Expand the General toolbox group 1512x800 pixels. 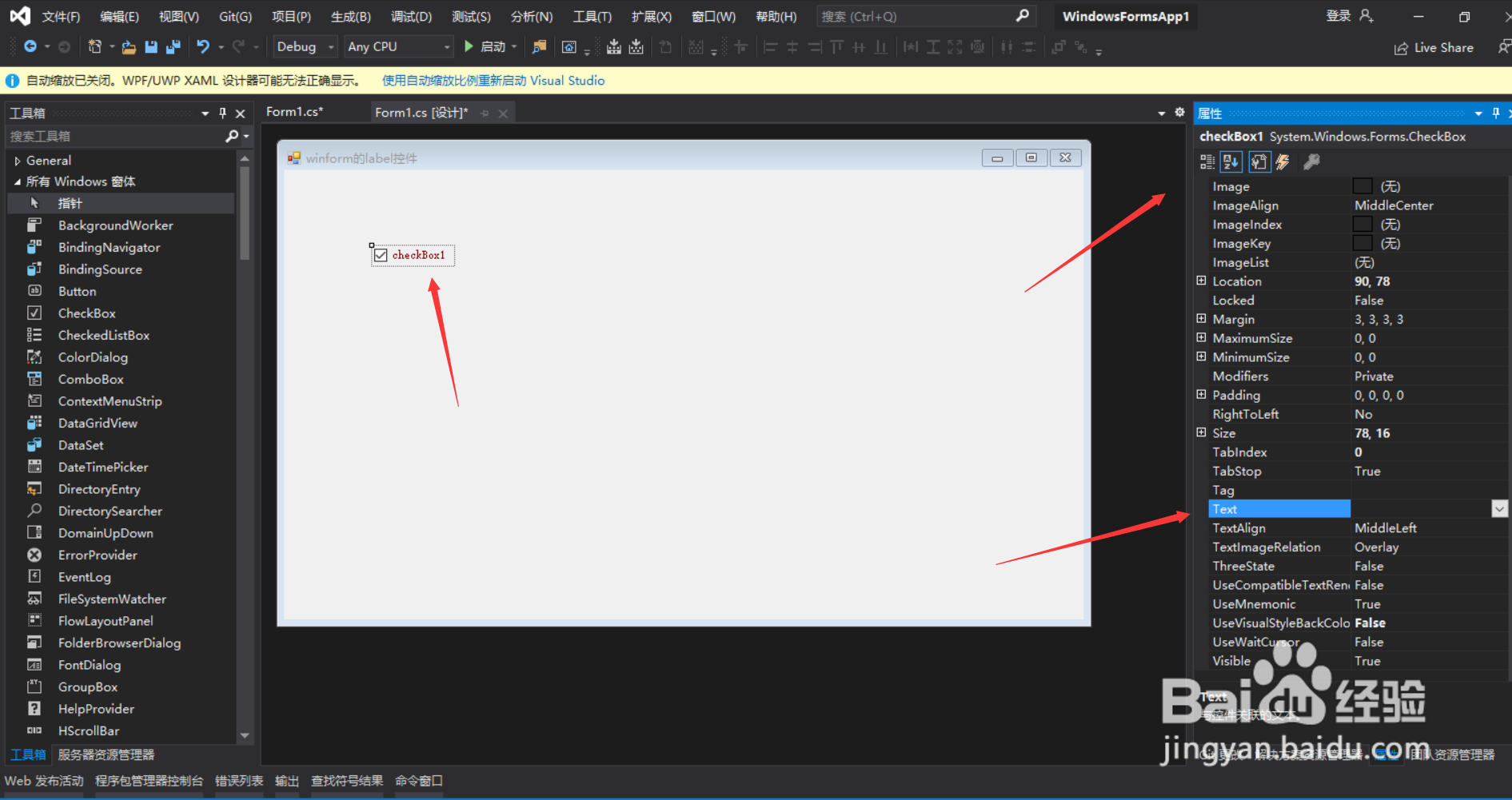18,161
